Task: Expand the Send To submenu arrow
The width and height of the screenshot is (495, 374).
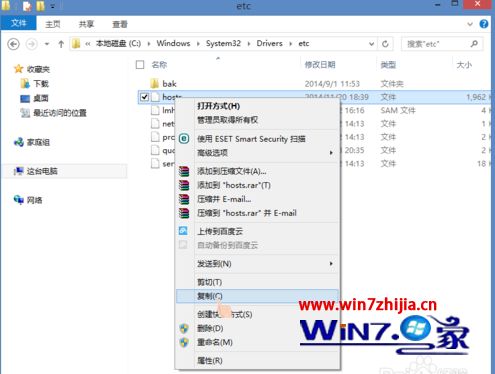Action: point(331,264)
